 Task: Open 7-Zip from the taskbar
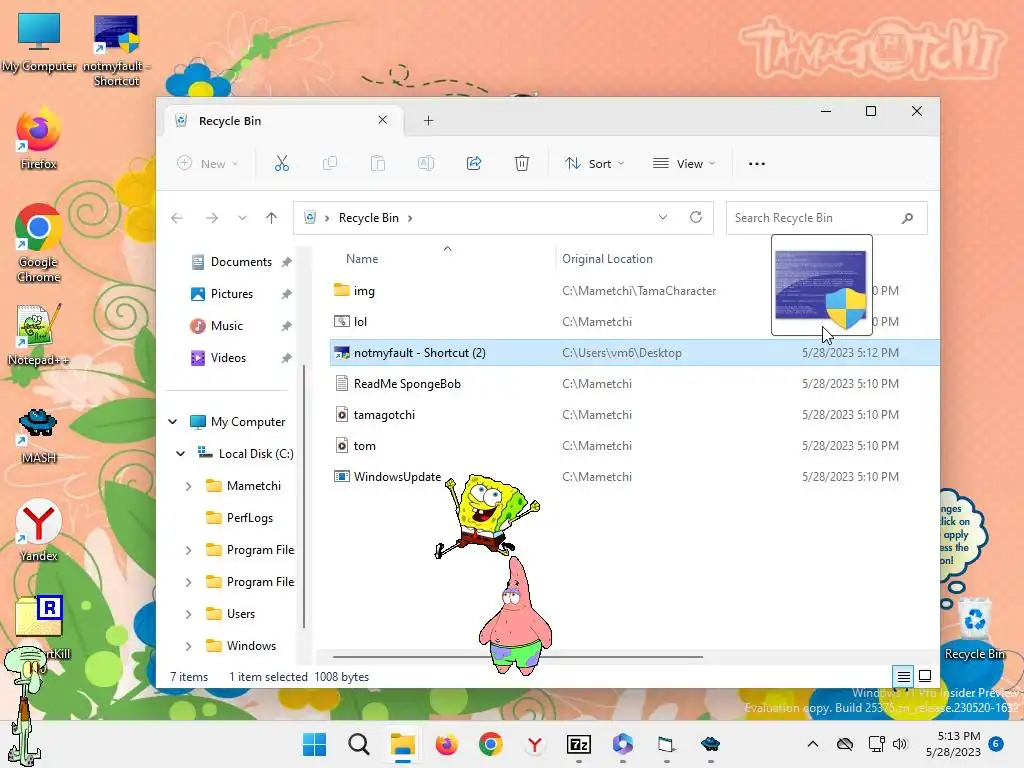point(579,744)
